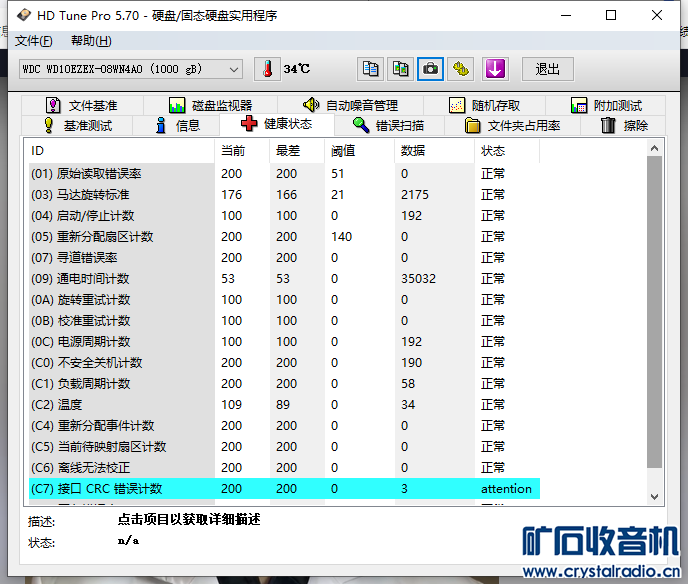The image size is (688, 584).
Task: Switch to the 磁盘监视器 tab
Action: [x=211, y=105]
